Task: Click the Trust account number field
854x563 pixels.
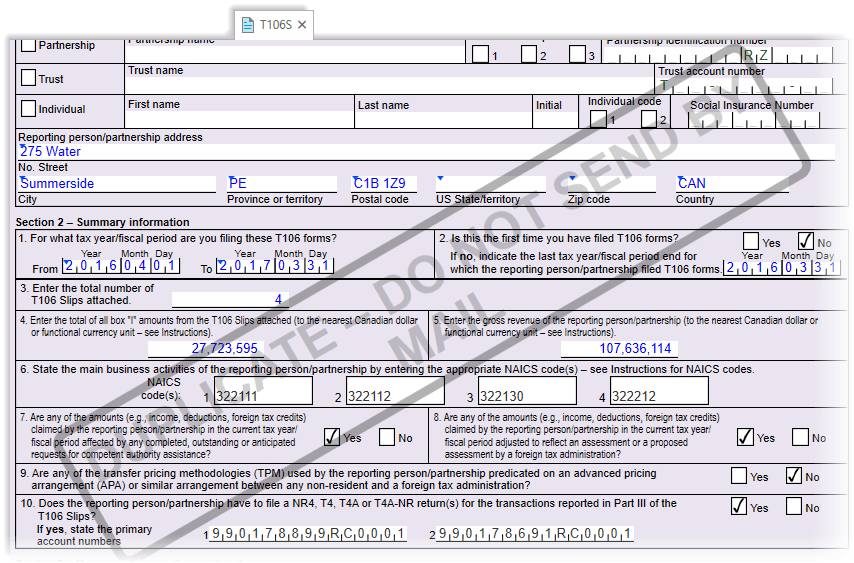Action: click(x=745, y=85)
